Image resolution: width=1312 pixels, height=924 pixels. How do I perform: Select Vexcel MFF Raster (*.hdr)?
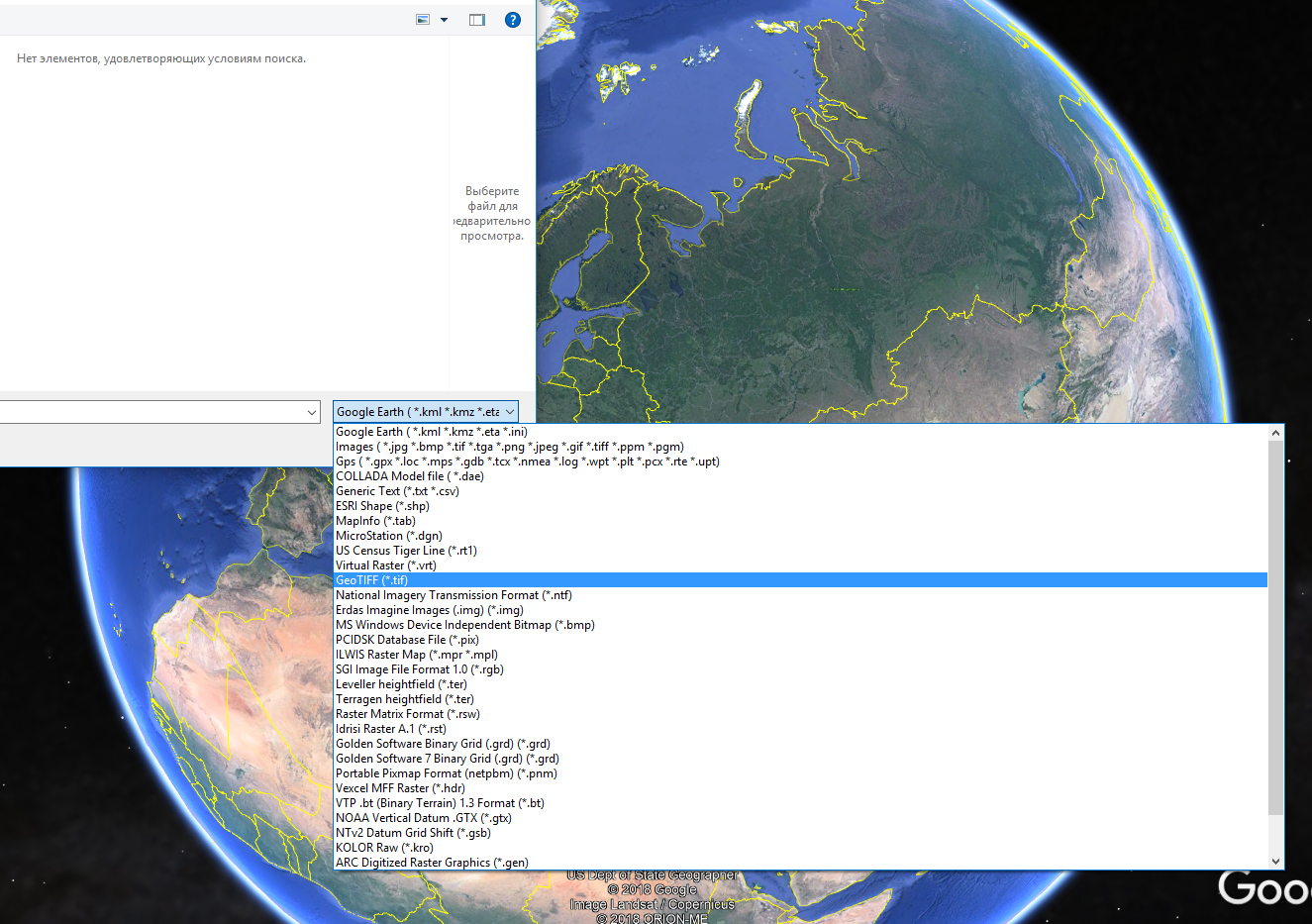click(x=800, y=788)
